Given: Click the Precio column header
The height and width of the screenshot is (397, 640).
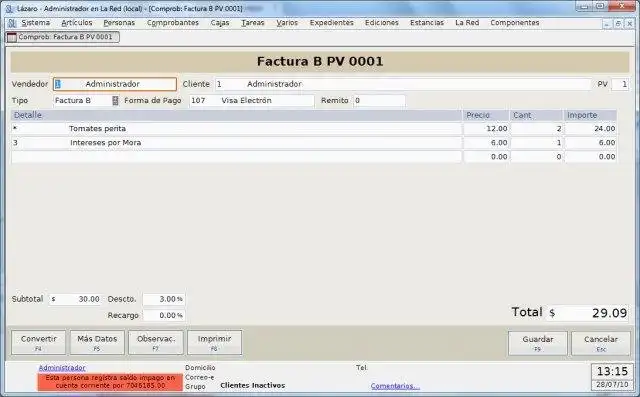Looking at the screenshot, I should (486, 115).
